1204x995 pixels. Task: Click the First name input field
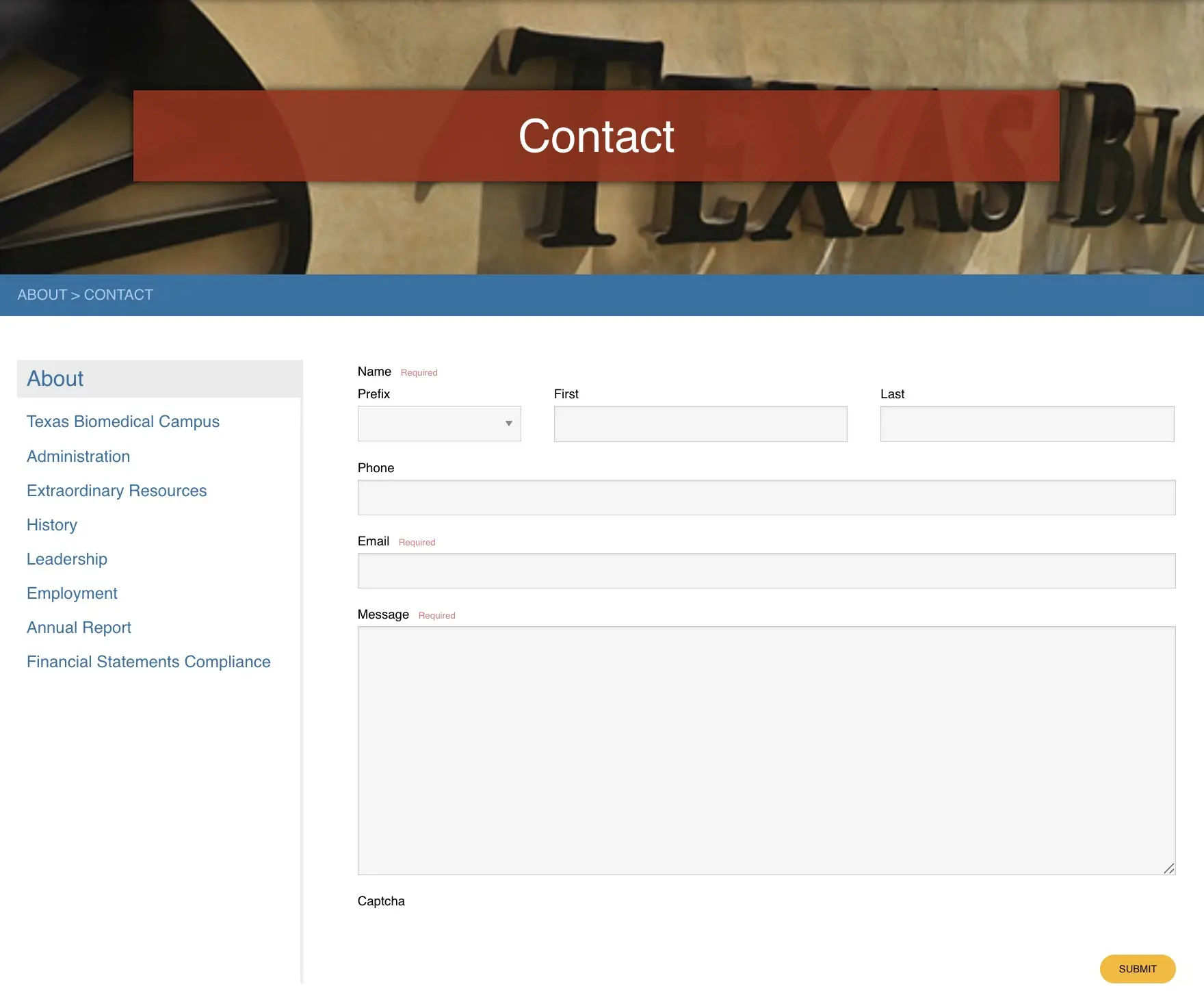[x=701, y=424]
